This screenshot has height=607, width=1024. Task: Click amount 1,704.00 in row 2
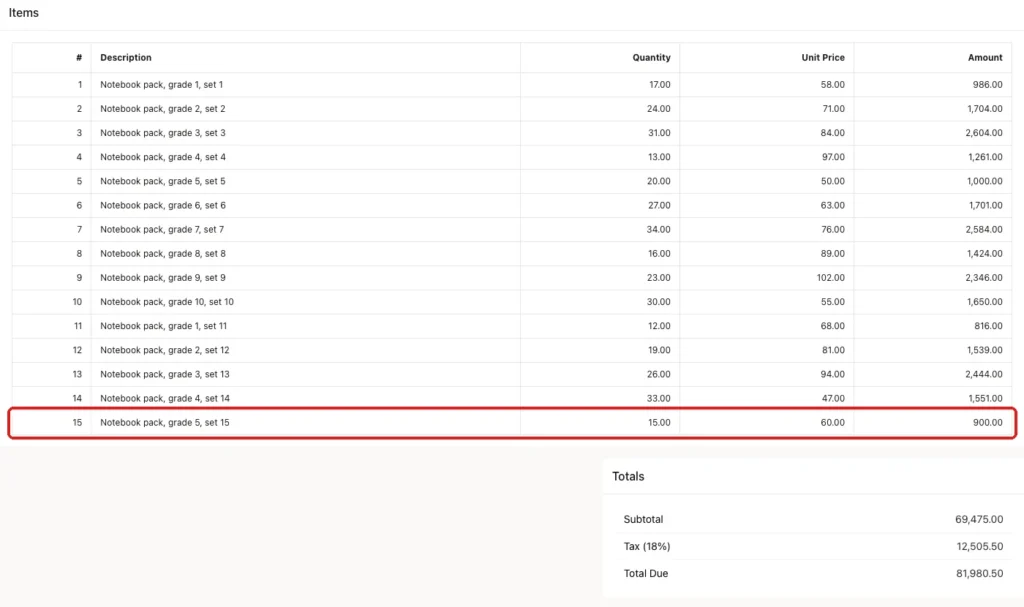985,108
